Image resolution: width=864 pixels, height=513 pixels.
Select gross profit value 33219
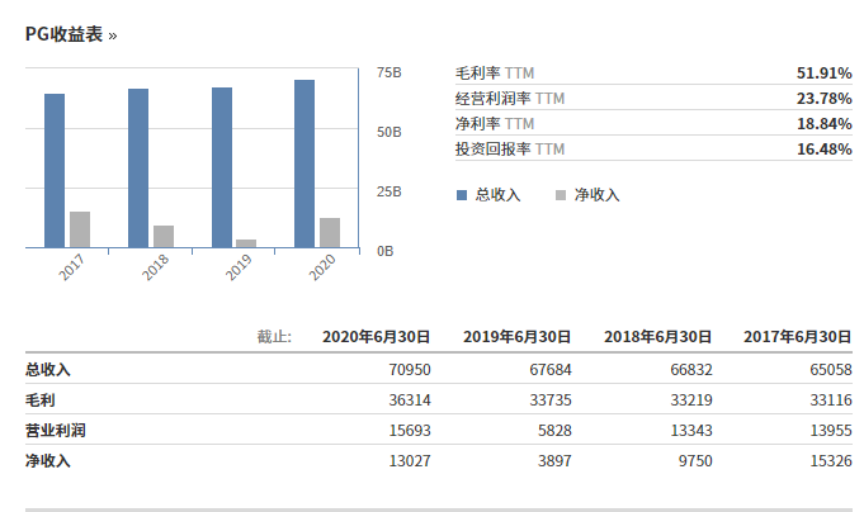click(x=692, y=400)
